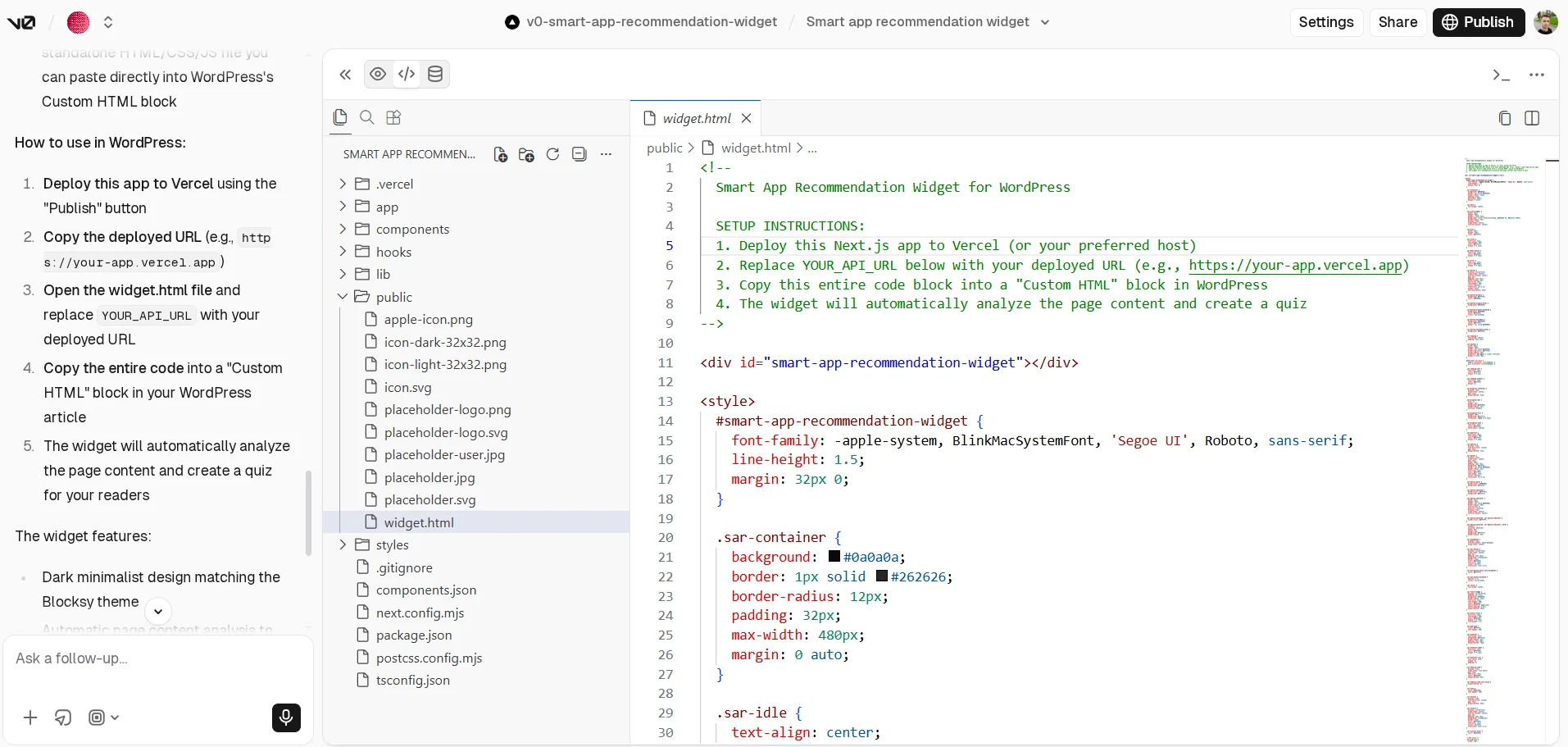Viewport: 1568px width, 747px height.
Task: Toggle code view with brackets icon
Action: (x=407, y=75)
